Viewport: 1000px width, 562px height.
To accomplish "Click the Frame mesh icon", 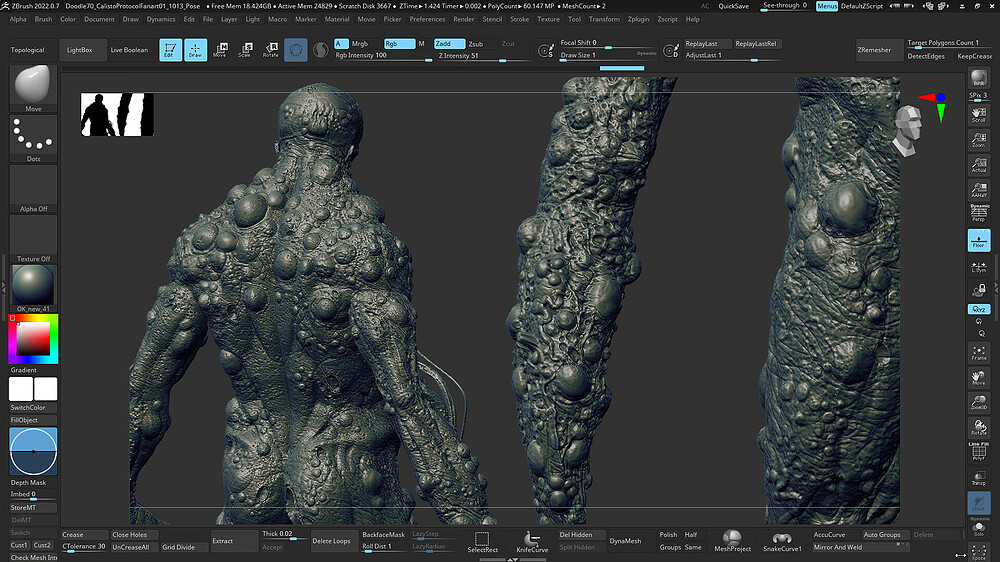I will tap(979, 353).
